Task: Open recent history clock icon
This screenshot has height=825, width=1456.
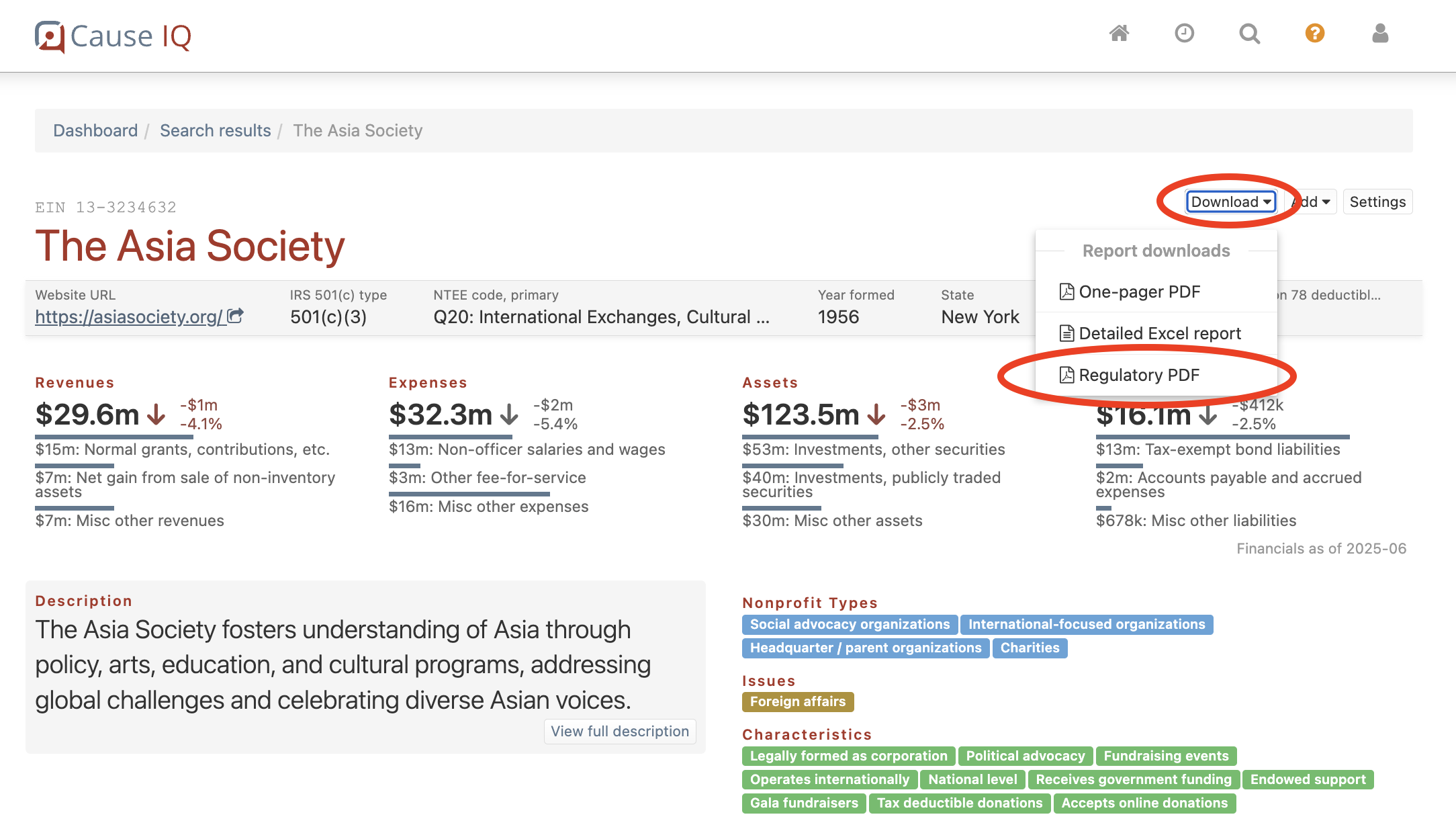Action: tap(1184, 33)
